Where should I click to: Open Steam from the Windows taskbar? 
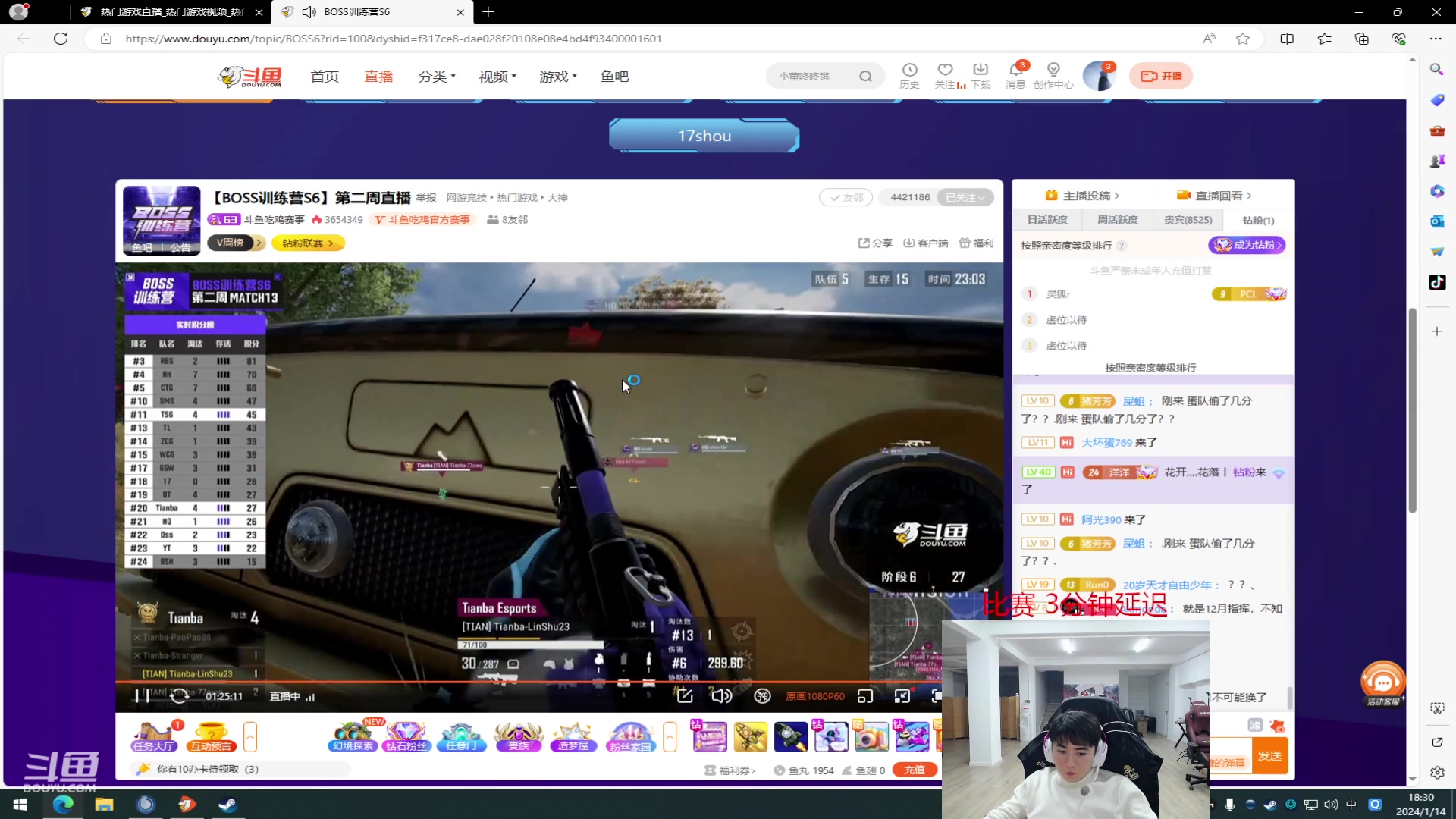(227, 805)
